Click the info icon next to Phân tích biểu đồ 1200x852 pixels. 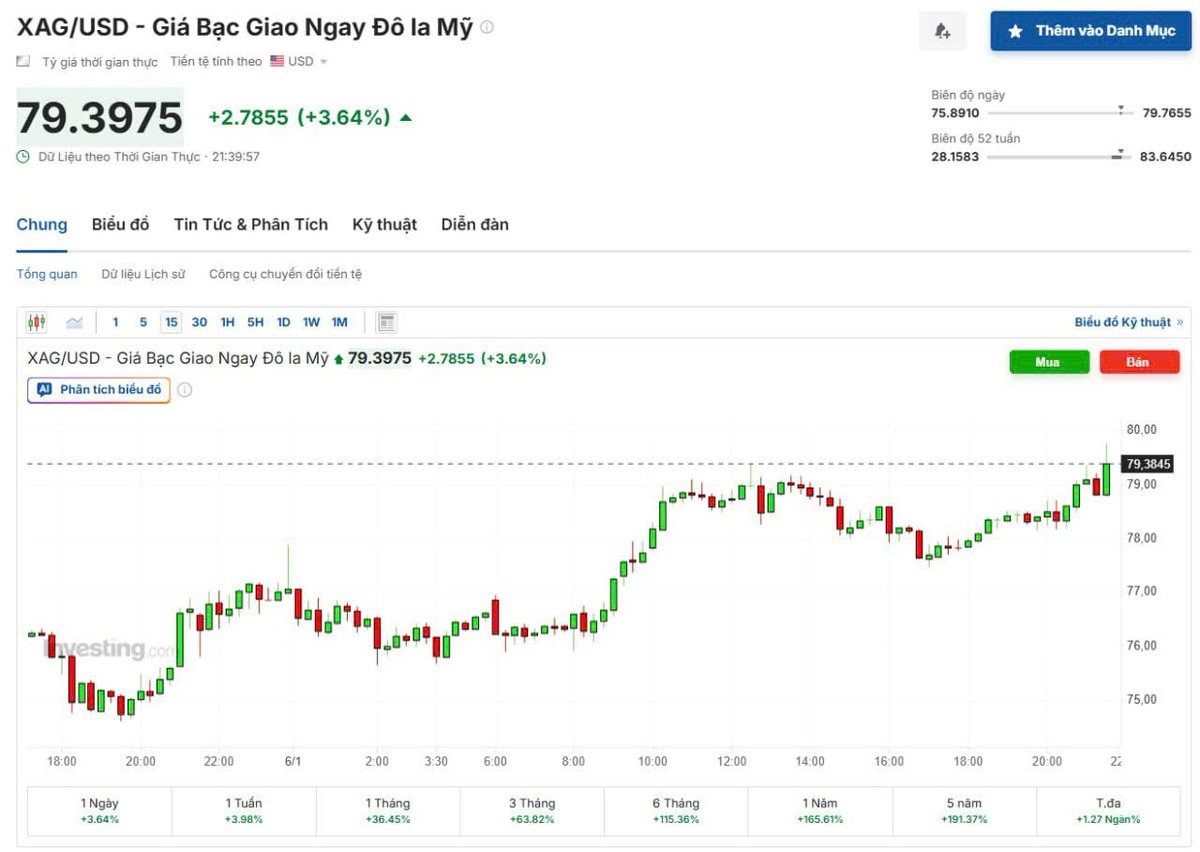(x=184, y=390)
